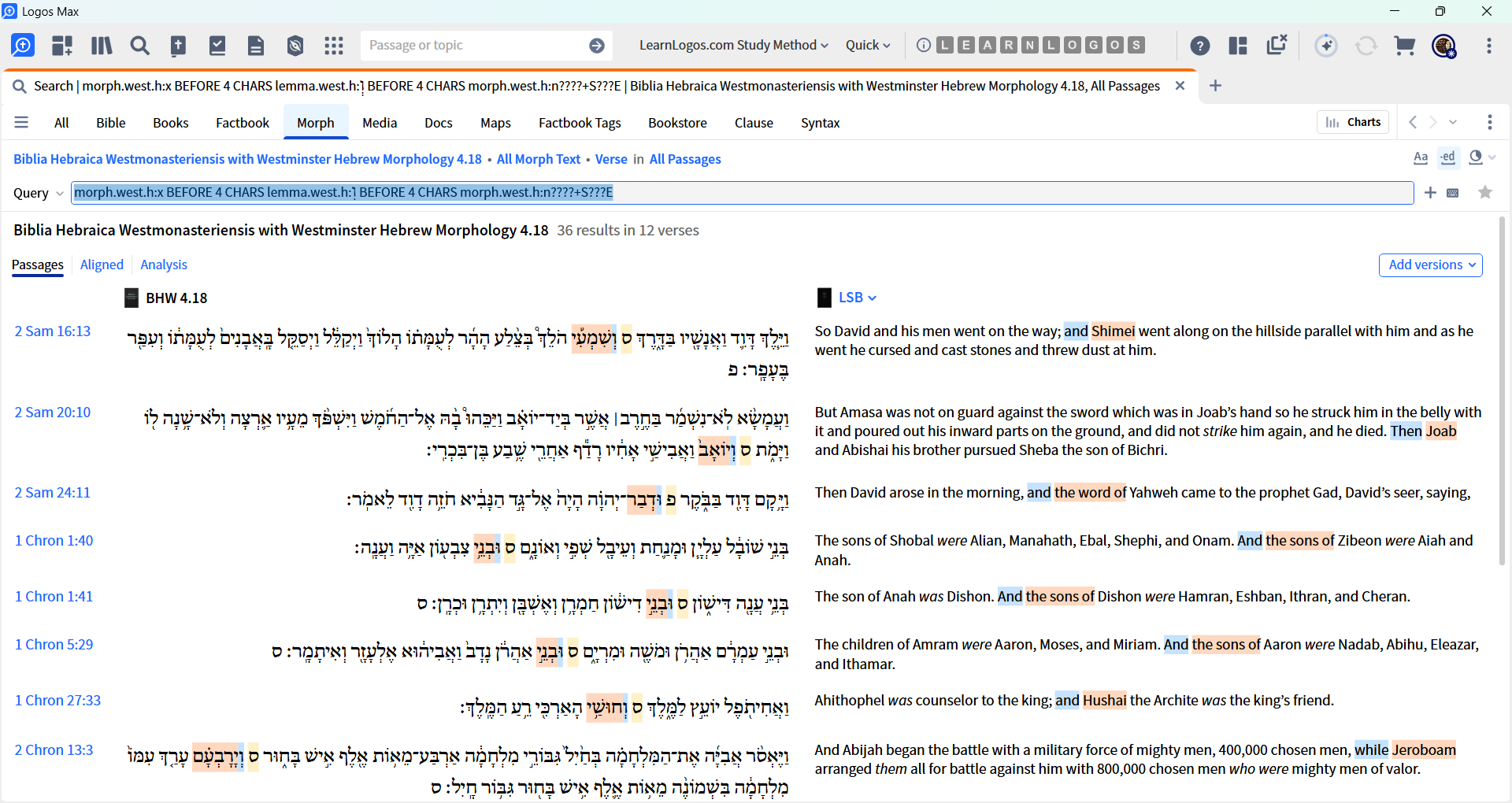Select the G step badge

click(x=1093, y=45)
